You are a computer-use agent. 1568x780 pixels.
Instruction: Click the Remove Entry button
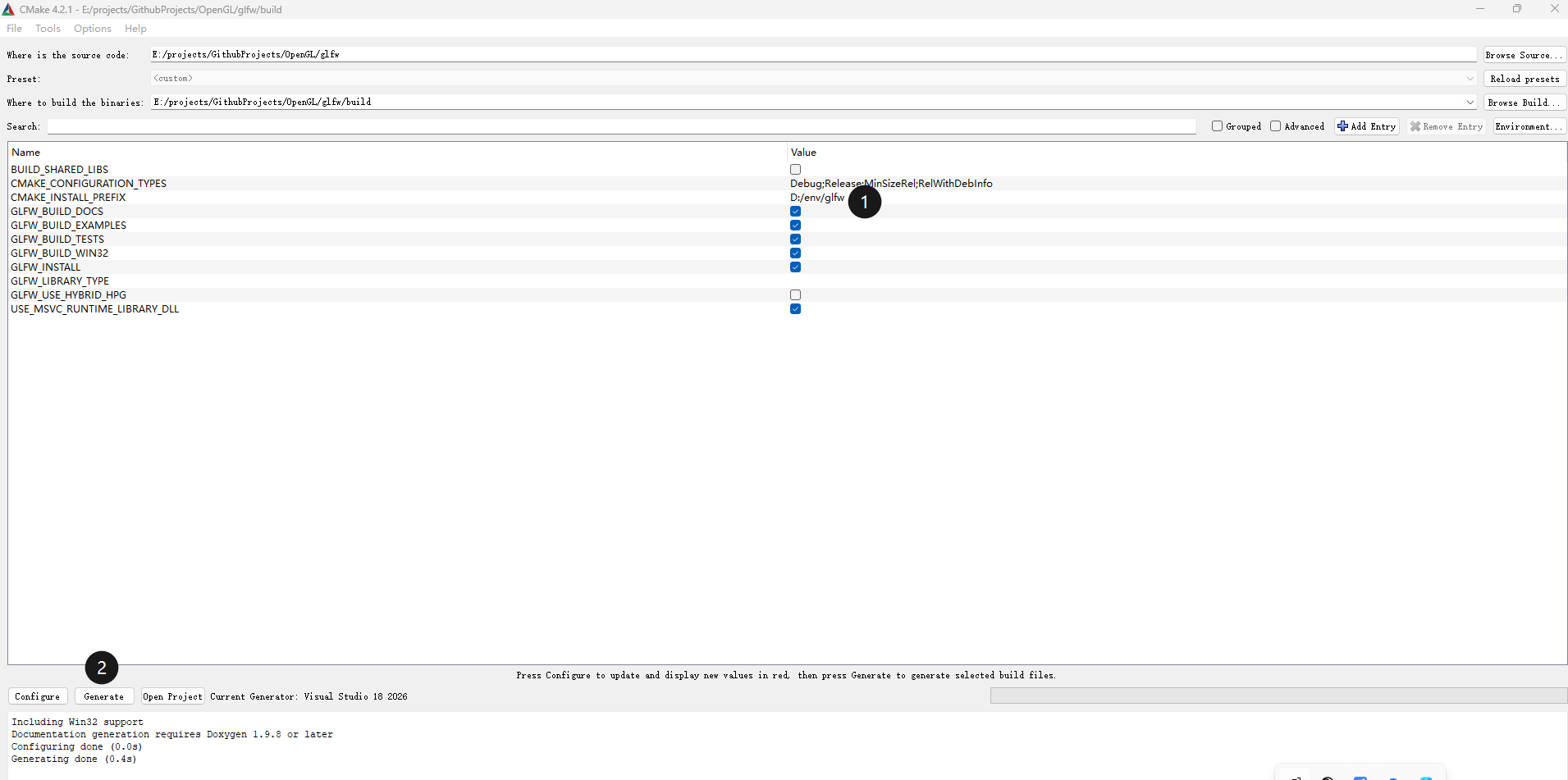(1447, 126)
